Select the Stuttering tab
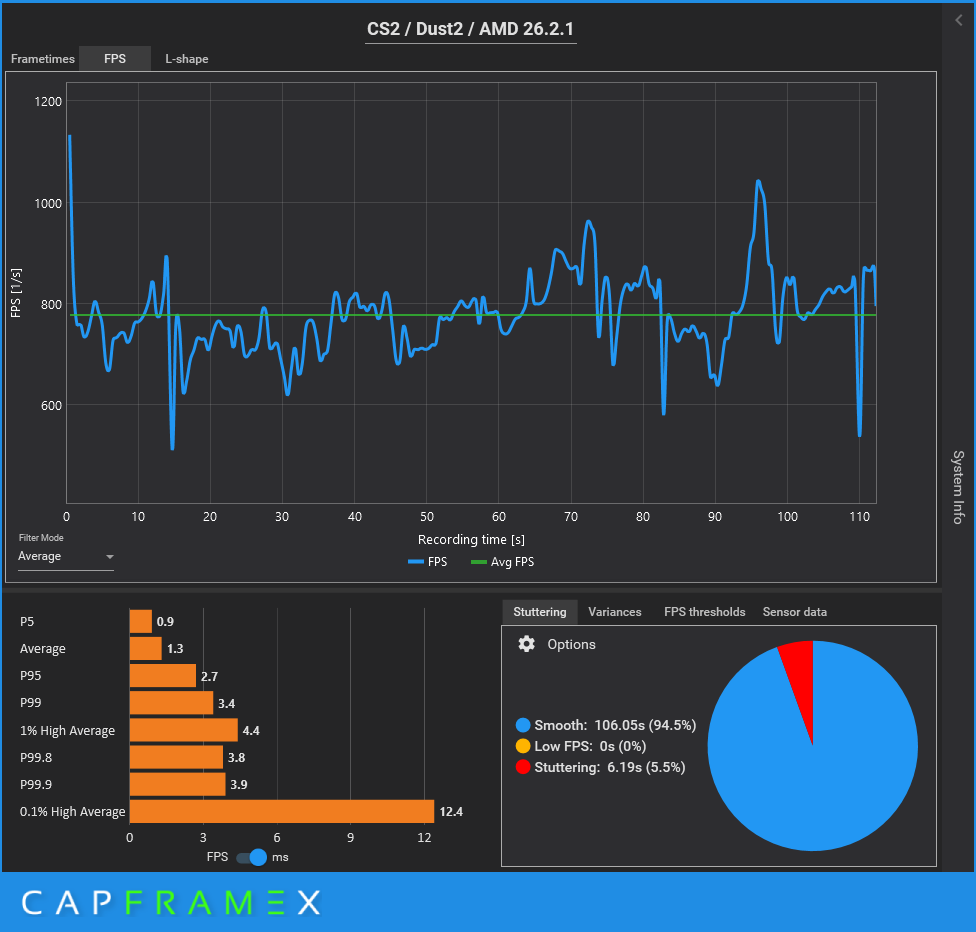 [x=539, y=612]
